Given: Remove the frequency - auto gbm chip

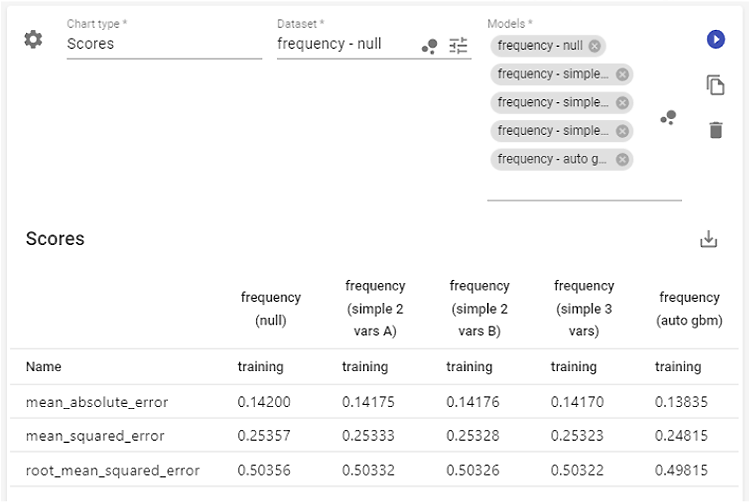Looking at the screenshot, I should (x=622, y=159).
